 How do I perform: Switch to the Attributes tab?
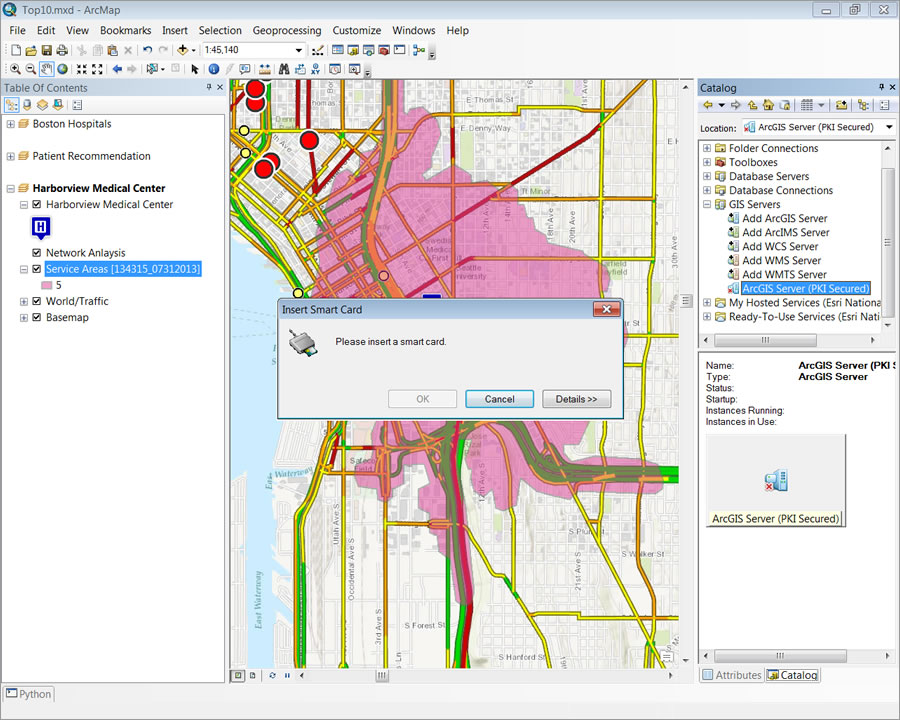(732, 675)
